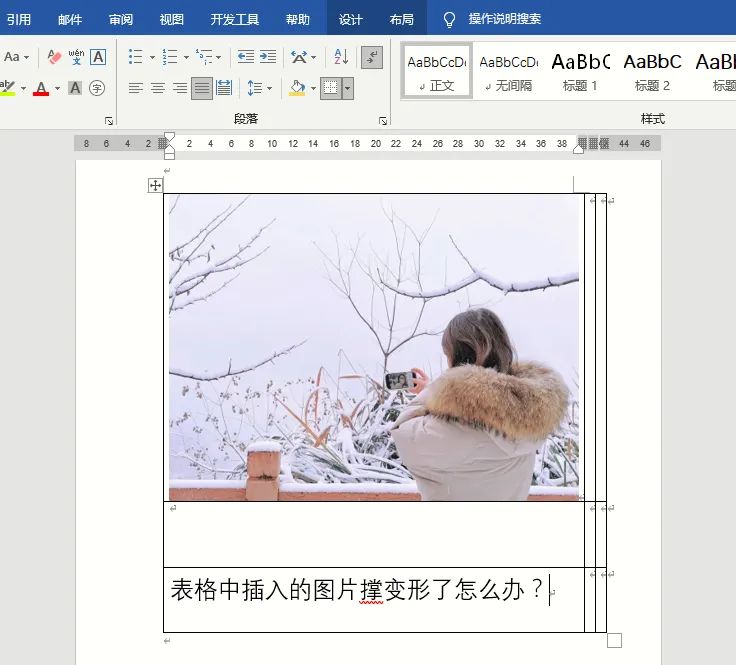The width and height of the screenshot is (736, 665).
Task: Expand the line spacing dropdown arrow
Action: point(269,88)
